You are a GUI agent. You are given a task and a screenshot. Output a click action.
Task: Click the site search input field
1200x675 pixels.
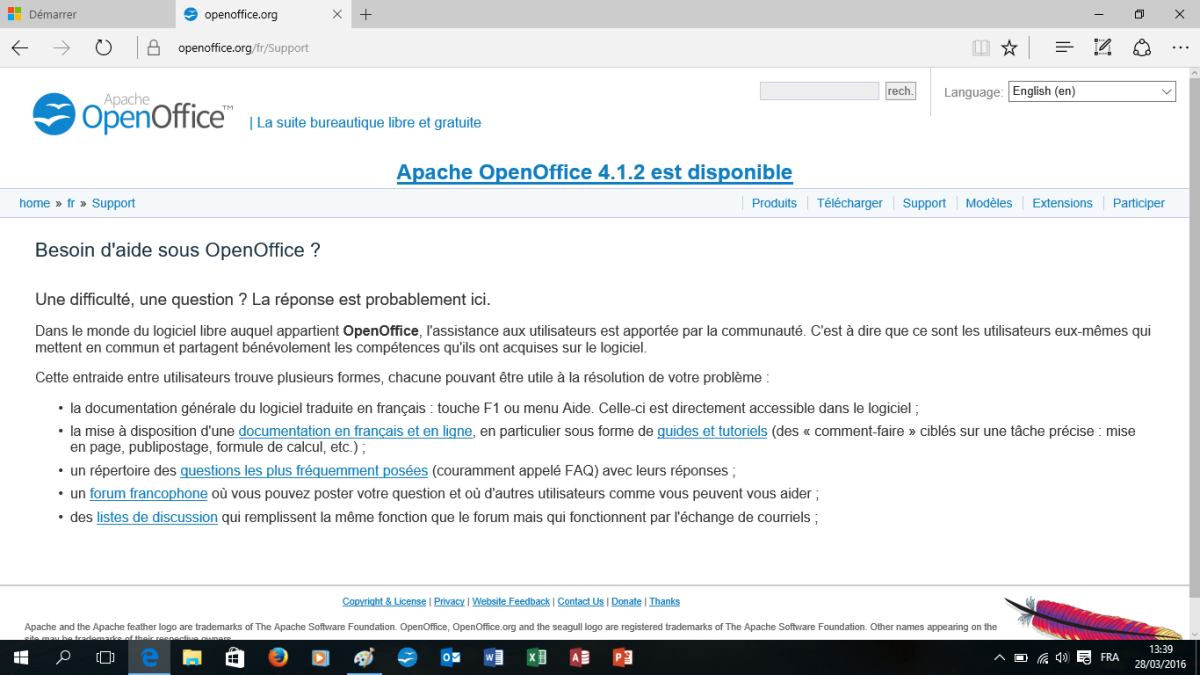[x=819, y=91]
